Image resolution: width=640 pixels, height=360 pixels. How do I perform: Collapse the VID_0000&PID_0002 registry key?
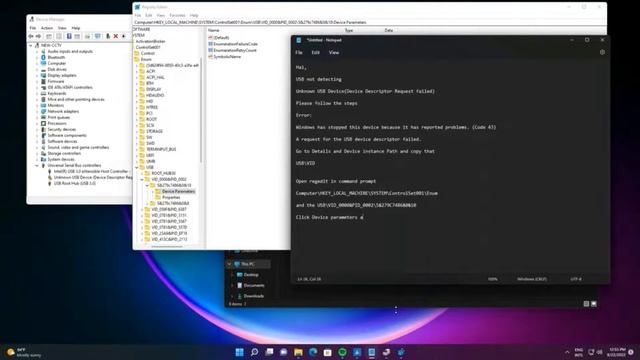click(x=142, y=180)
